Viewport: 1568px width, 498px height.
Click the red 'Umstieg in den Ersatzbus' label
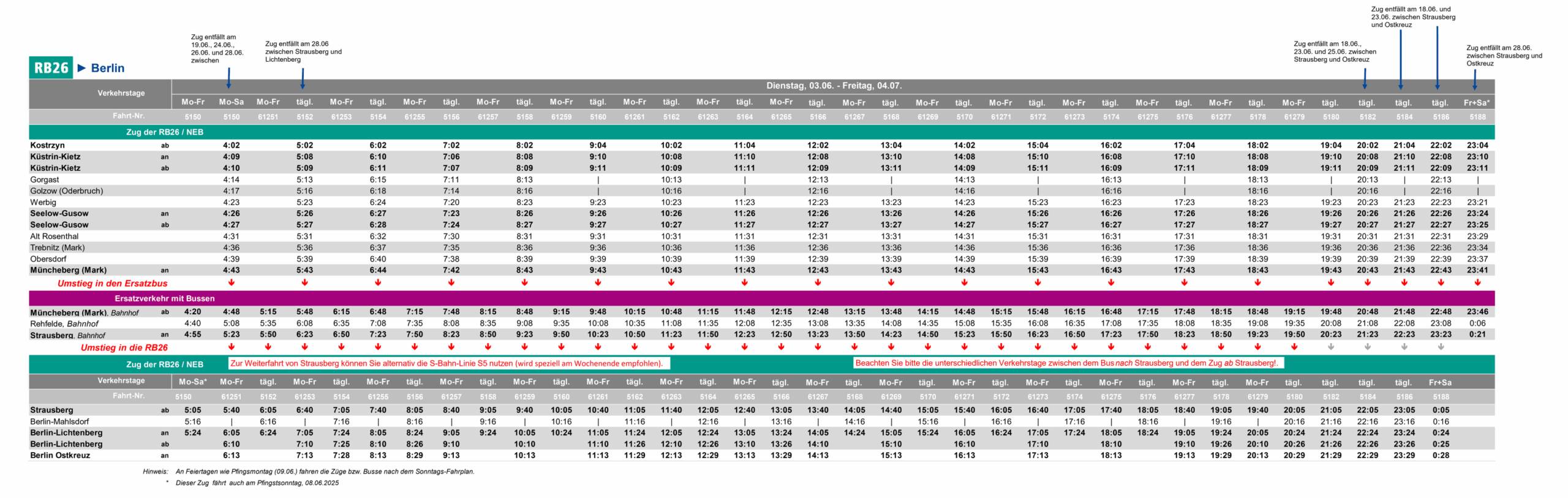click(x=112, y=283)
